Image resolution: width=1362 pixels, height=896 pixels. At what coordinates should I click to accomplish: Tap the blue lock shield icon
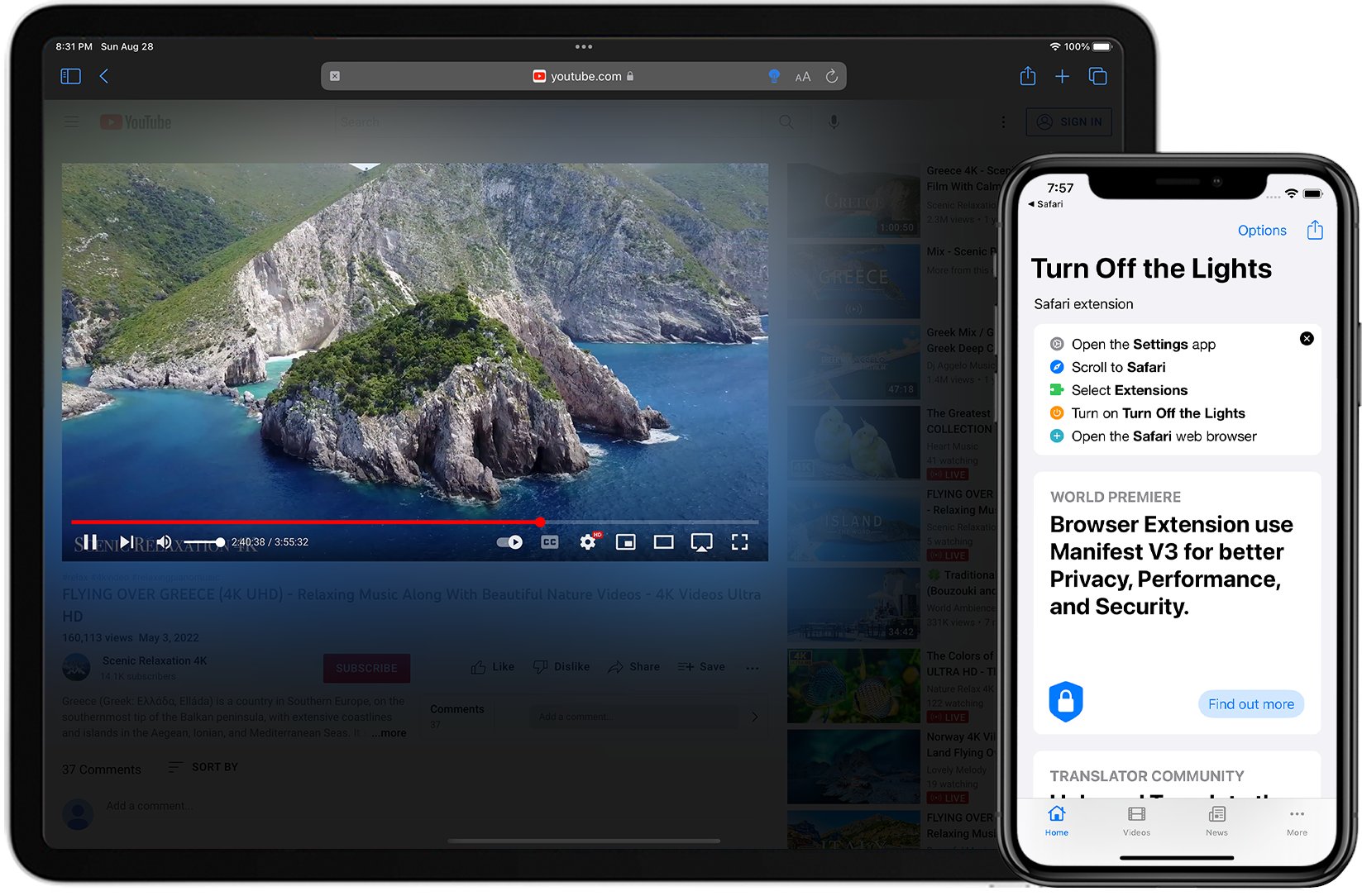coord(1066,702)
